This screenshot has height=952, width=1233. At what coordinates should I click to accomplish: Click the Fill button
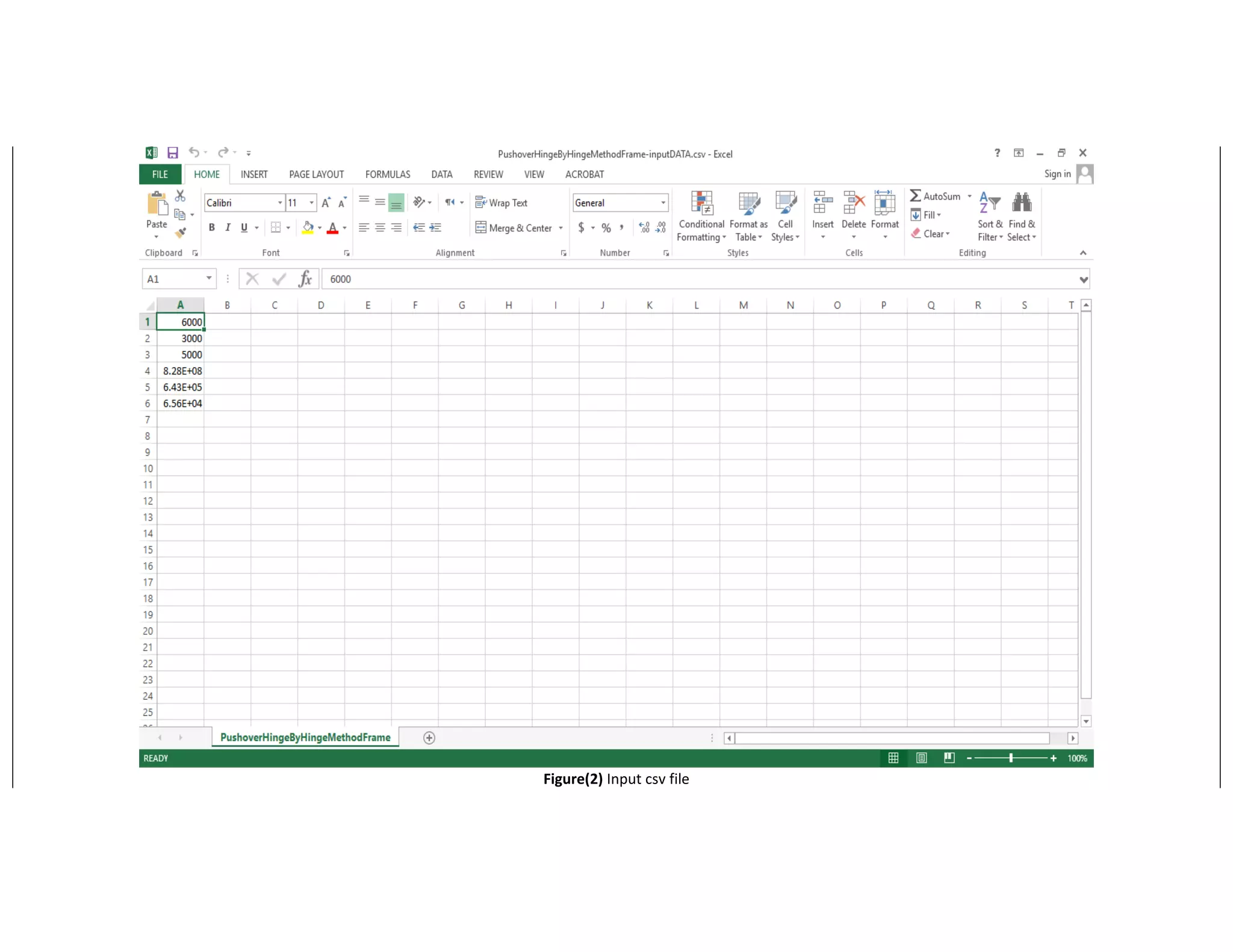pyautogui.click(x=926, y=215)
